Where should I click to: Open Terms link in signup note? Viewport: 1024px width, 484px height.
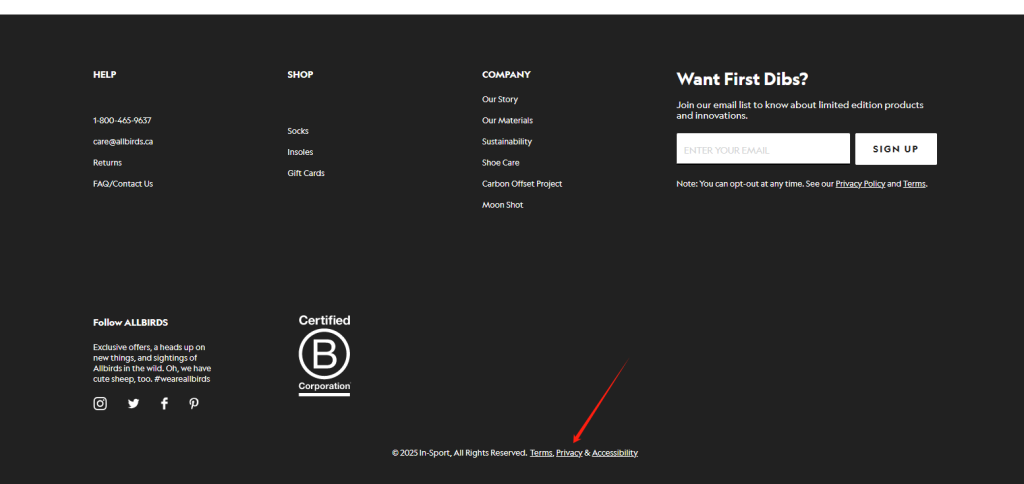coord(914,184)
